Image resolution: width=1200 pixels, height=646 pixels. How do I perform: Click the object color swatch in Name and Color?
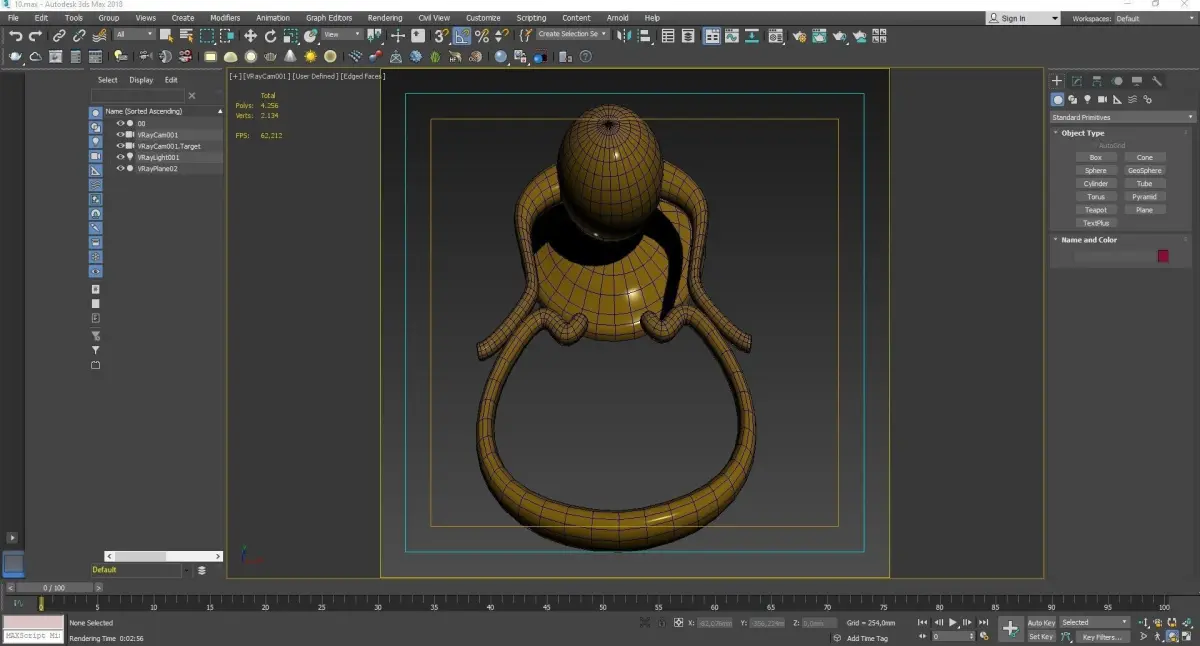[1163, 257]
